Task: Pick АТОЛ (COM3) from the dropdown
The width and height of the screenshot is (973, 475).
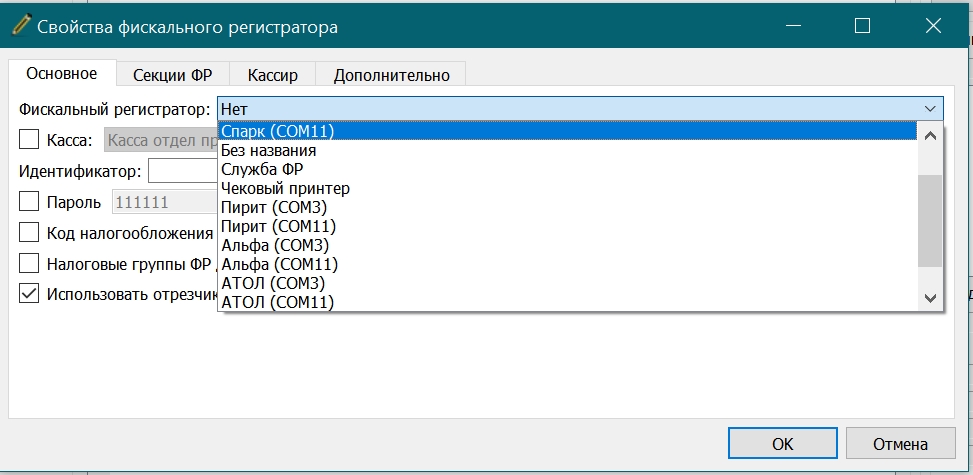Action: point(567,284)
